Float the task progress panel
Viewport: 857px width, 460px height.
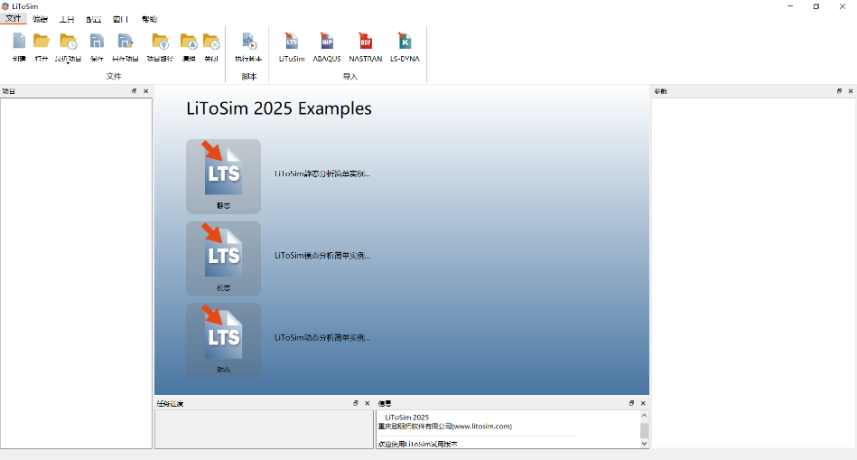355,403
